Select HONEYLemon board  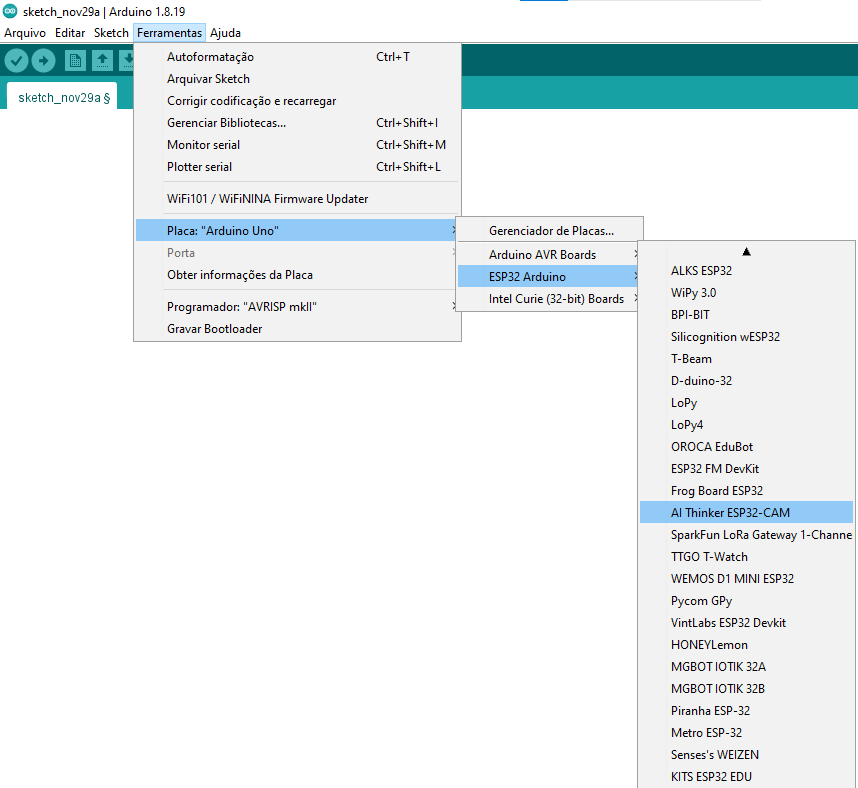(x=746, y=645)
